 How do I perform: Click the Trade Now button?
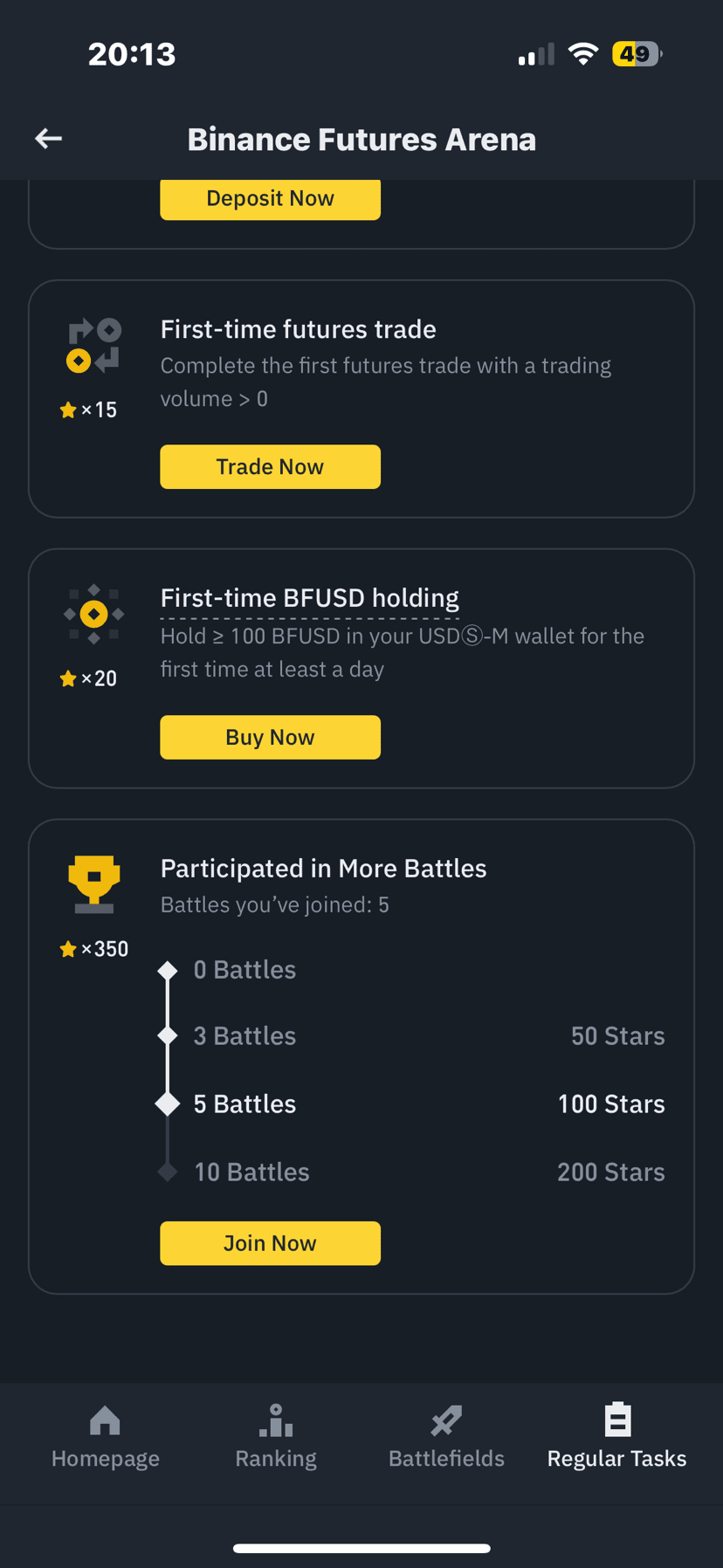pyautogui.click(x=270, y=467)
